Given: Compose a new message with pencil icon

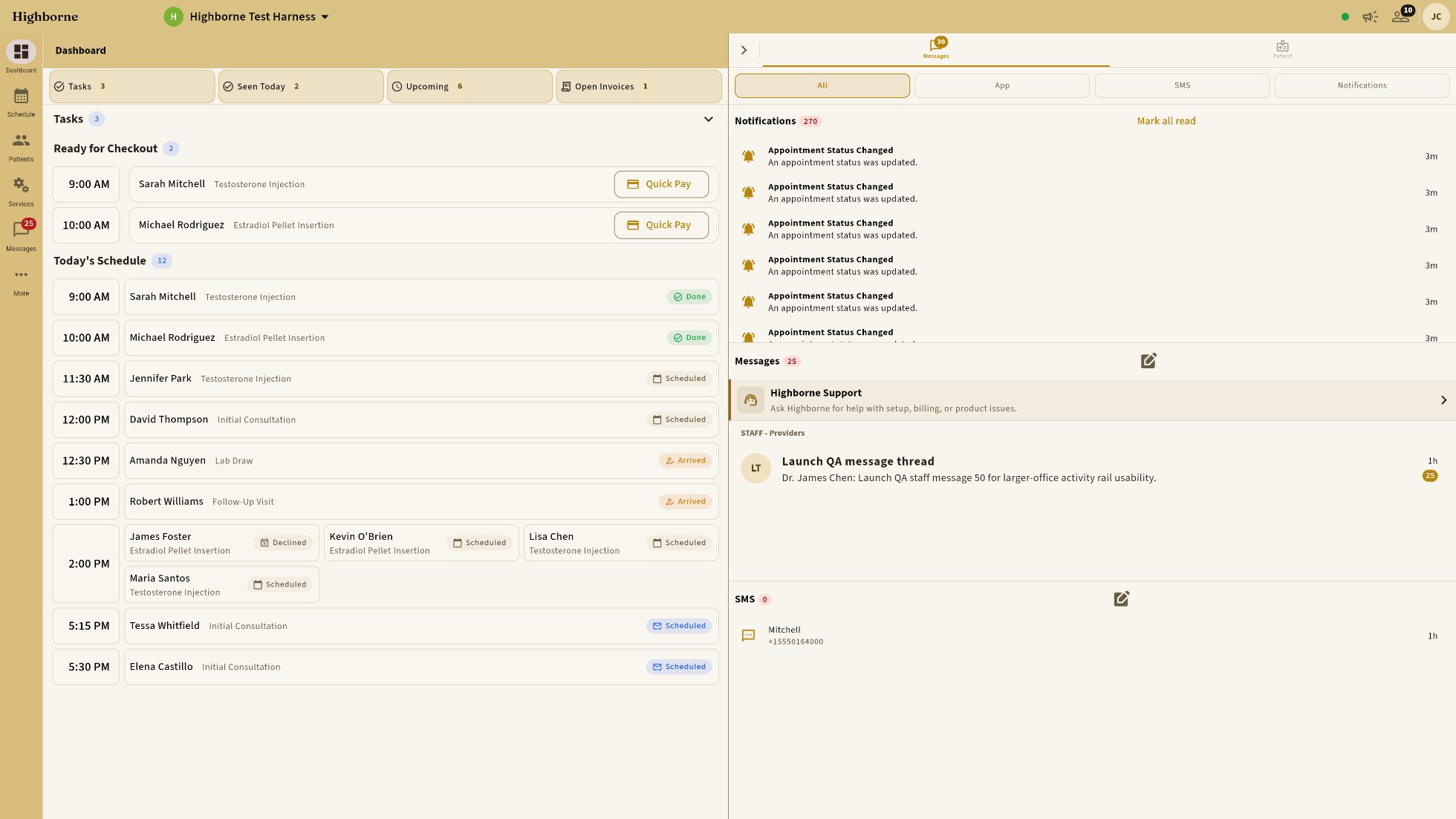Looking at the screenshot, I should (x=1148, y=361).
